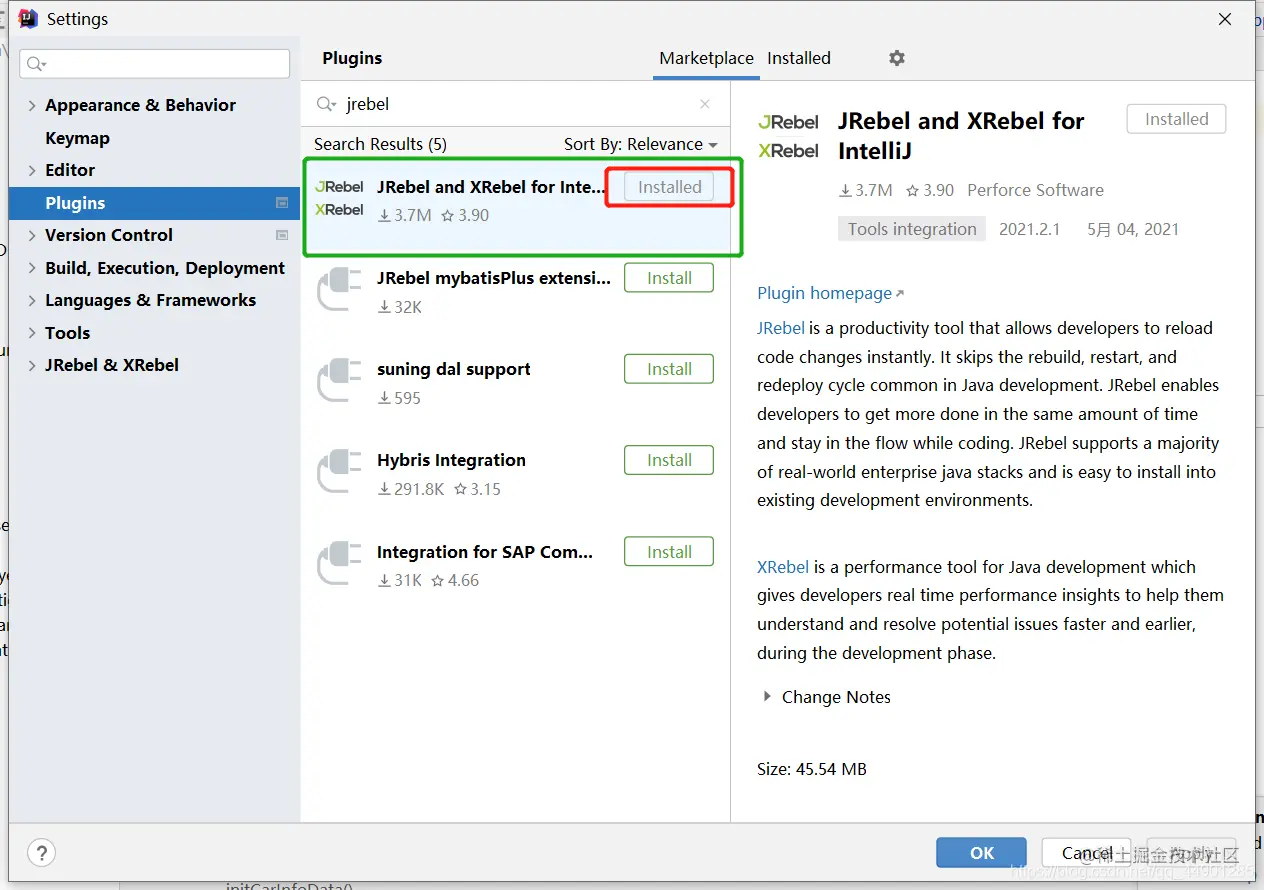Expand Languages & Frameworks node

pos(32,300)
